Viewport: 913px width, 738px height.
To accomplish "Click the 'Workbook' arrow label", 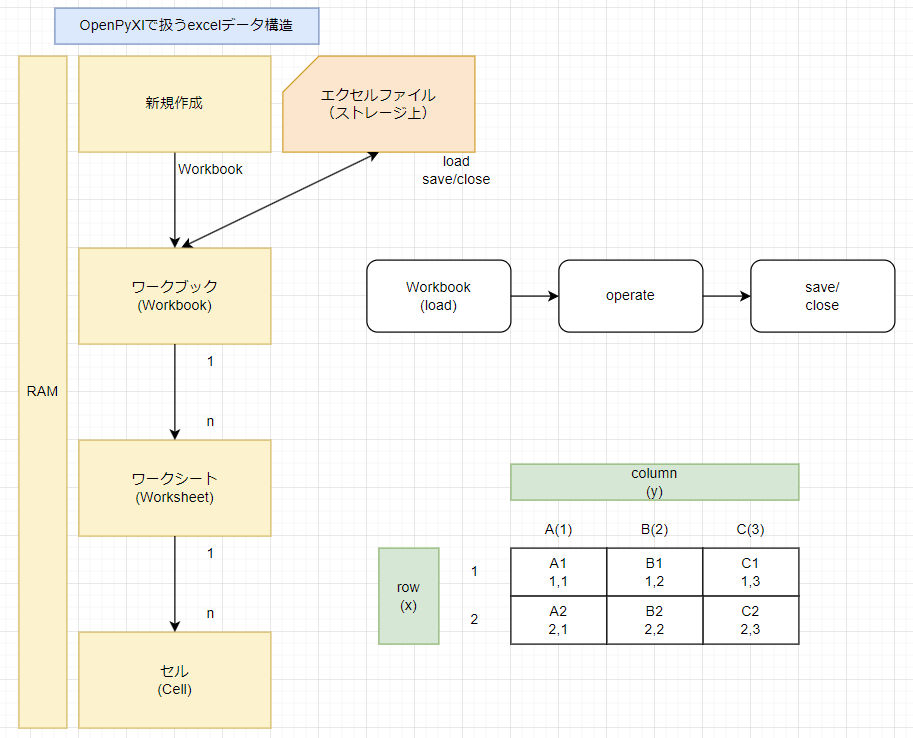I will (210, 170).
